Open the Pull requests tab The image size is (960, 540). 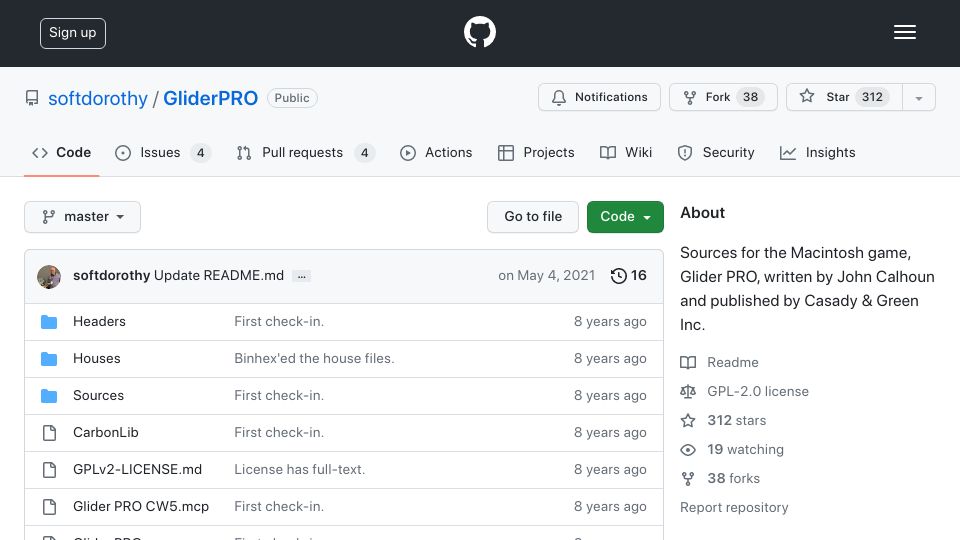pyautogui.click(x=306, y=152)
